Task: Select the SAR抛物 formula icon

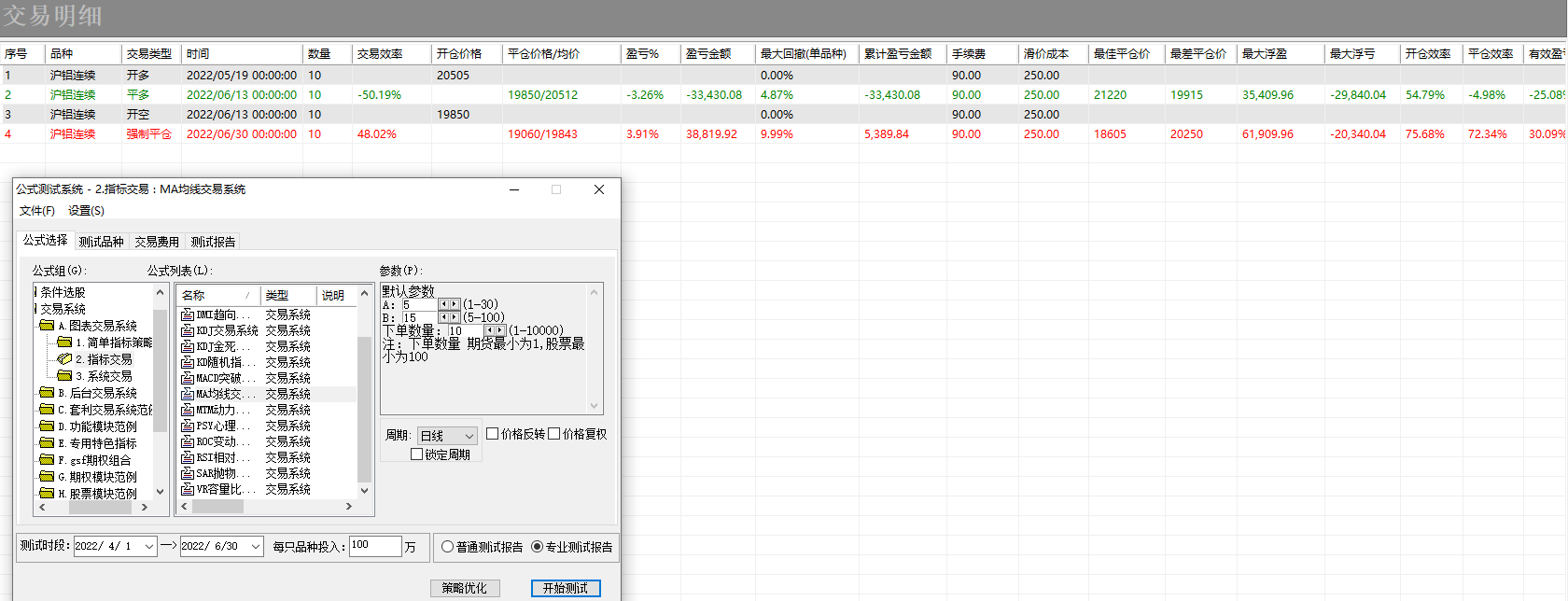Action: coord(188,473)
